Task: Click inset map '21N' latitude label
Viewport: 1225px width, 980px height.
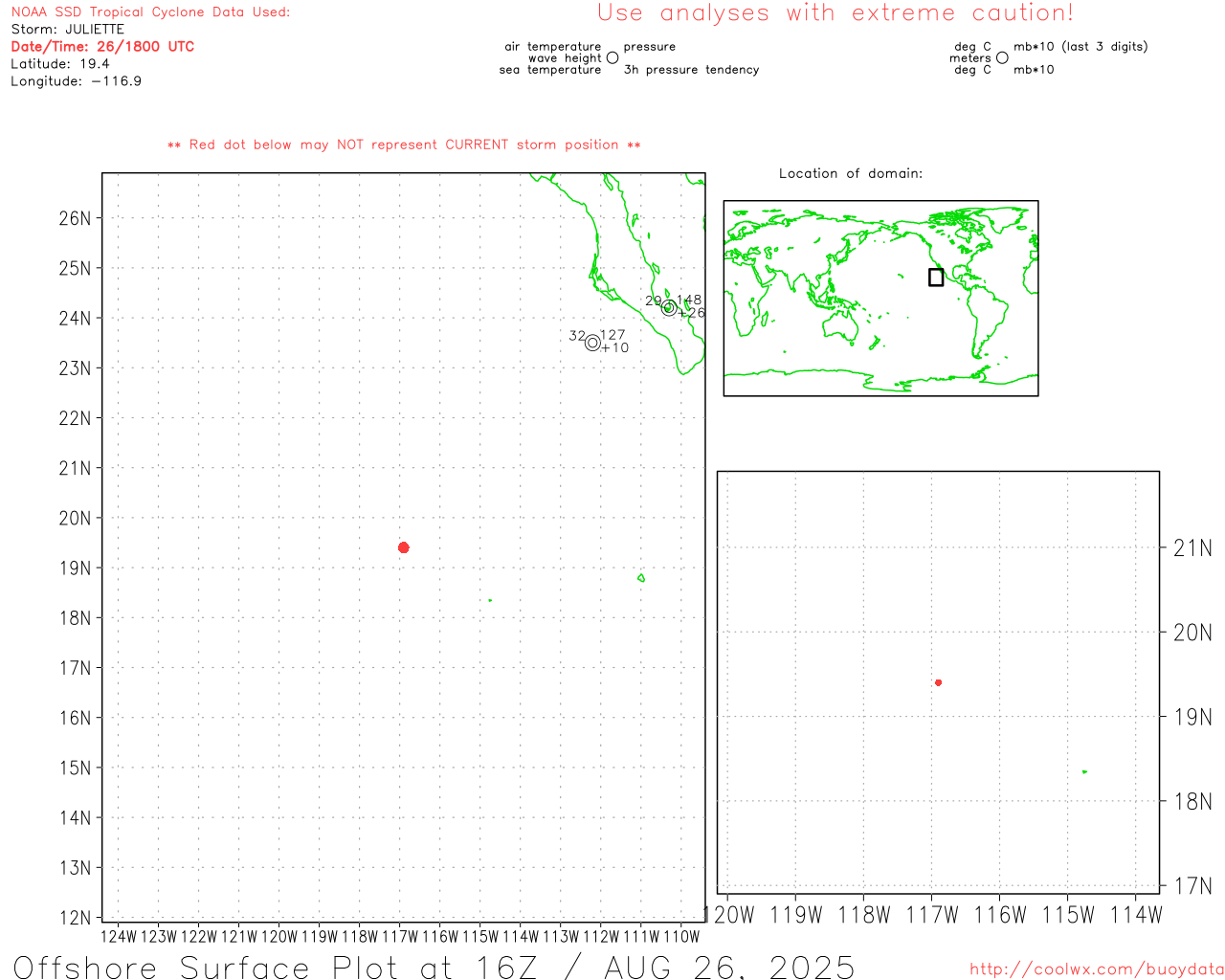Action: click(x=1192, y=548)
